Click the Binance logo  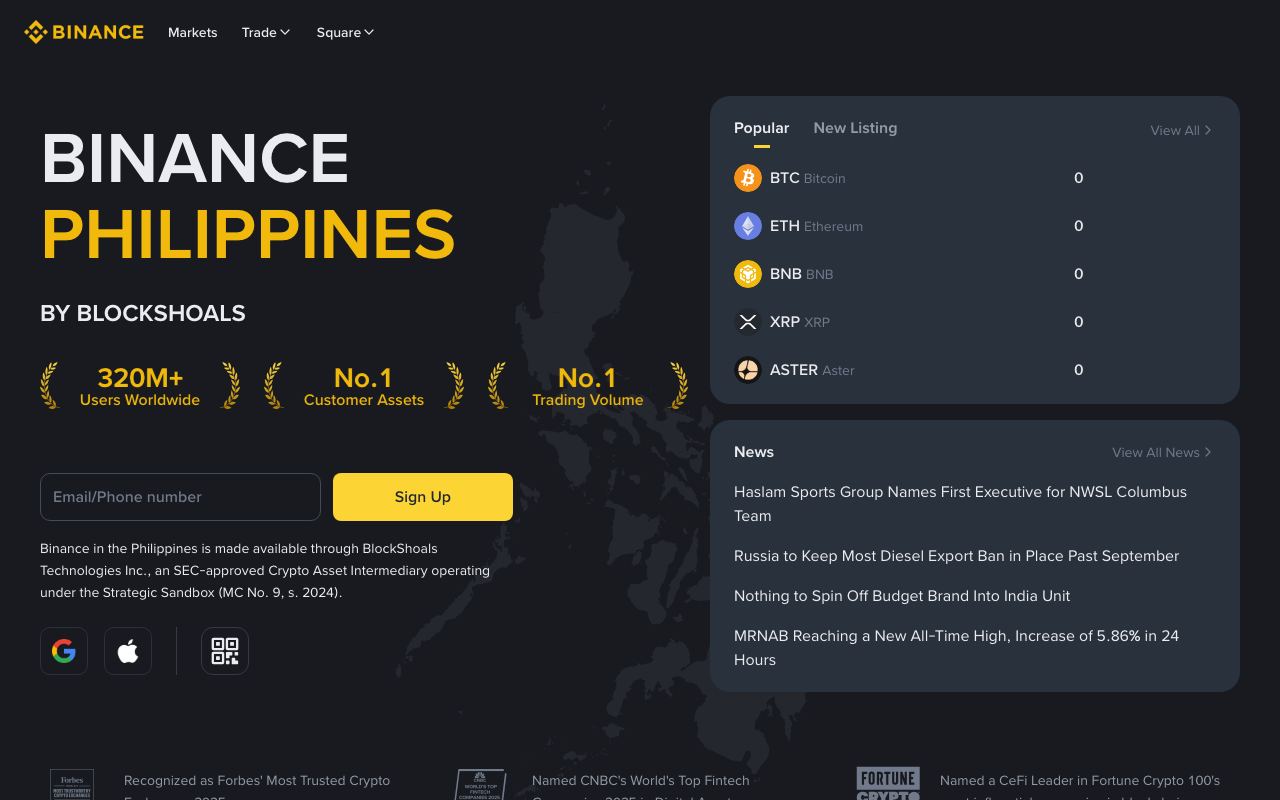click(x=84, y=32)
